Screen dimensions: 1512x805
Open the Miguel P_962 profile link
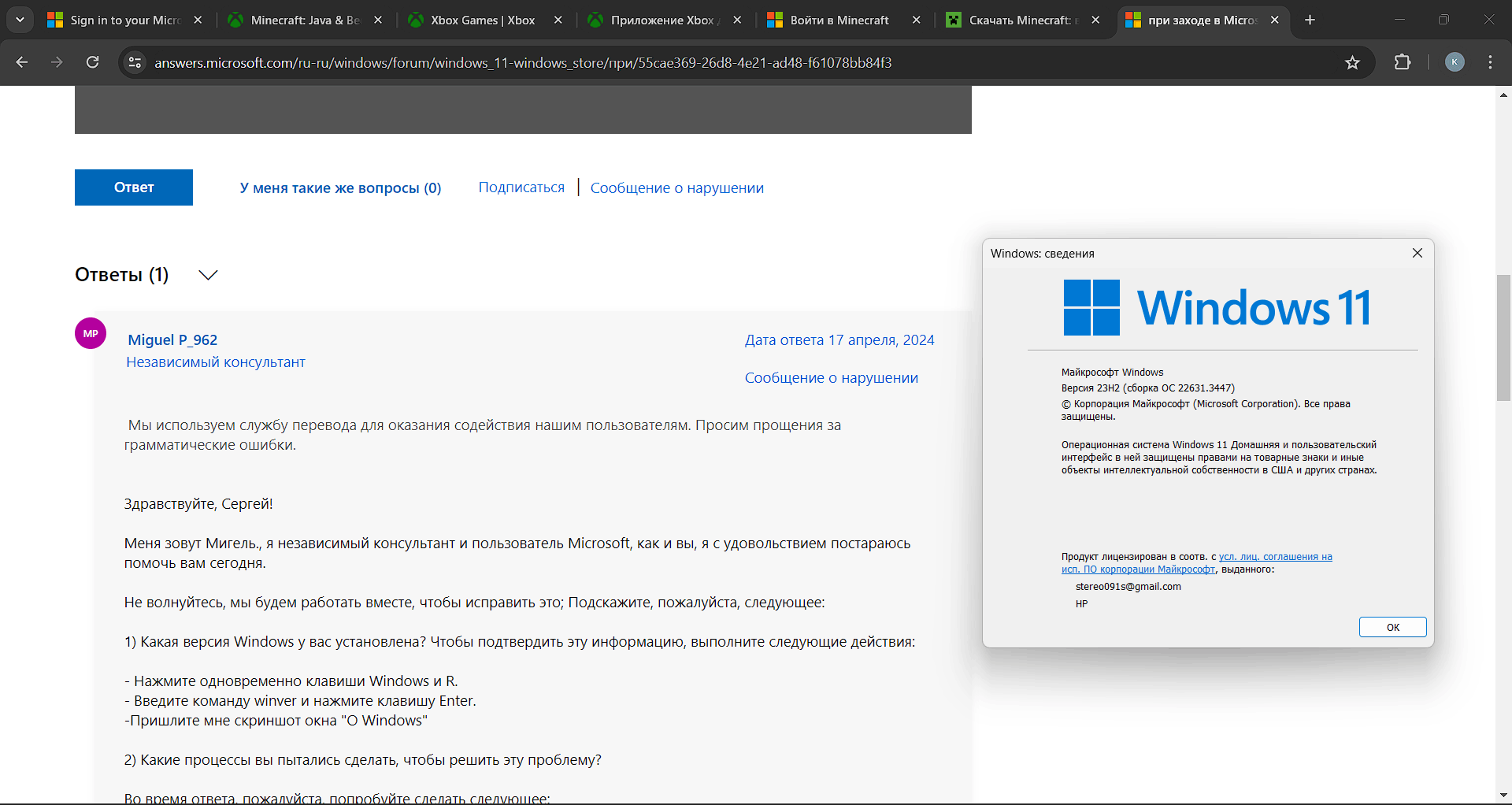[172, 339]
